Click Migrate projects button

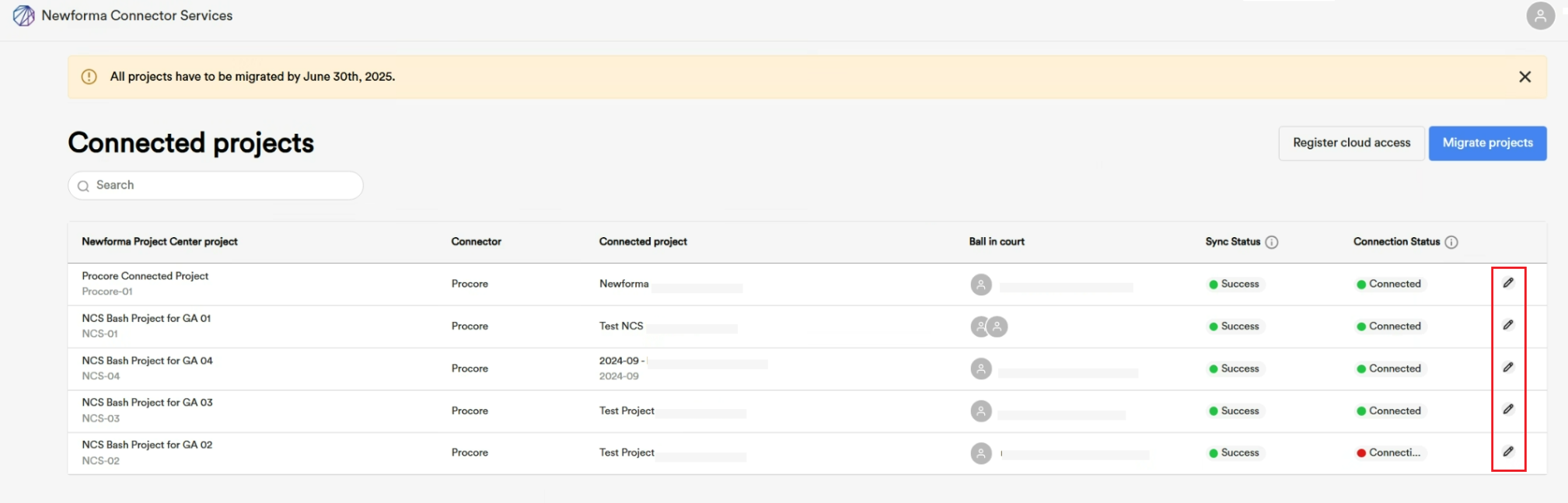(1487, 143)
